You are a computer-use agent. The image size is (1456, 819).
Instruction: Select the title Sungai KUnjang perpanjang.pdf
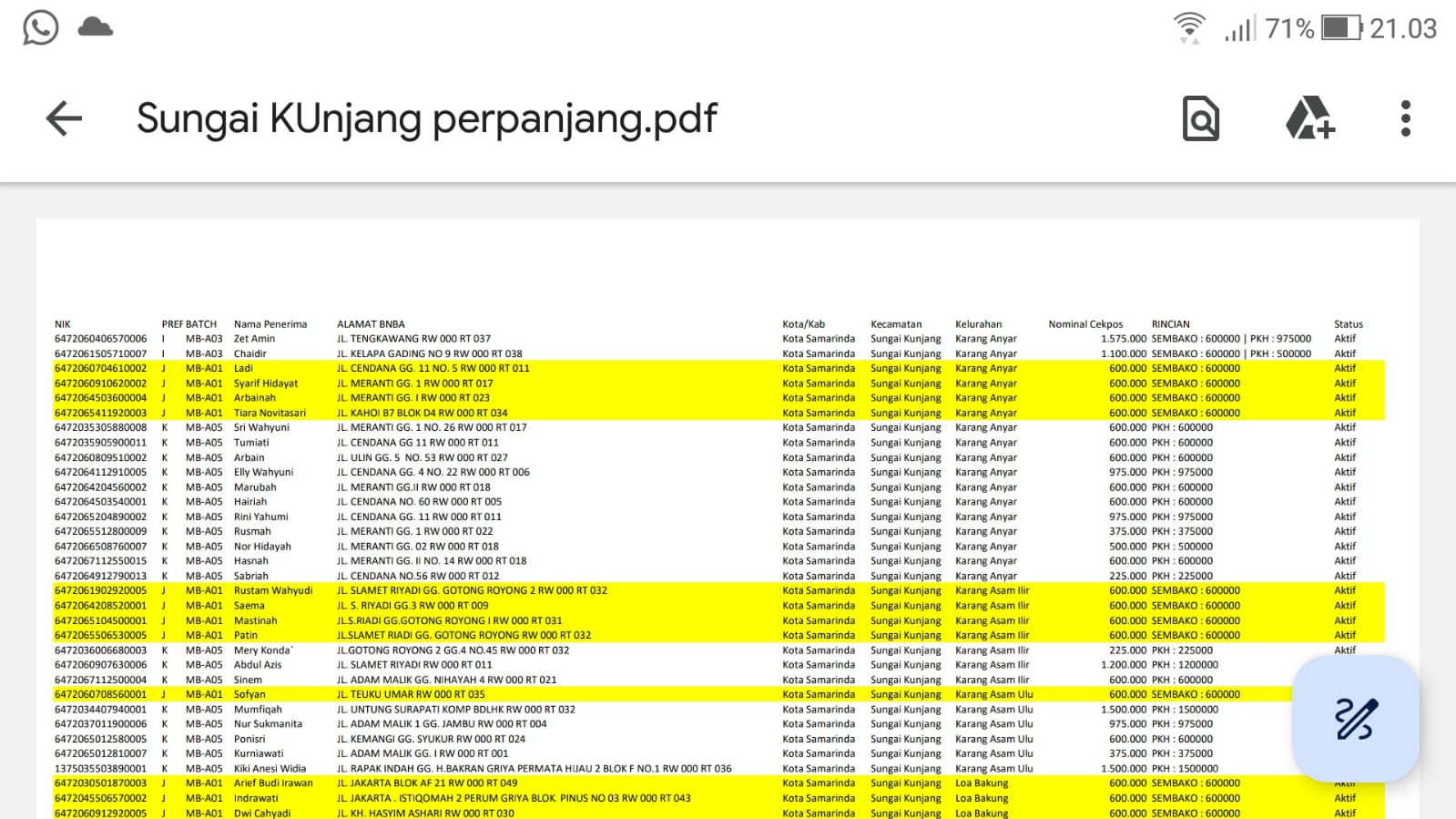tap(427, 119)
